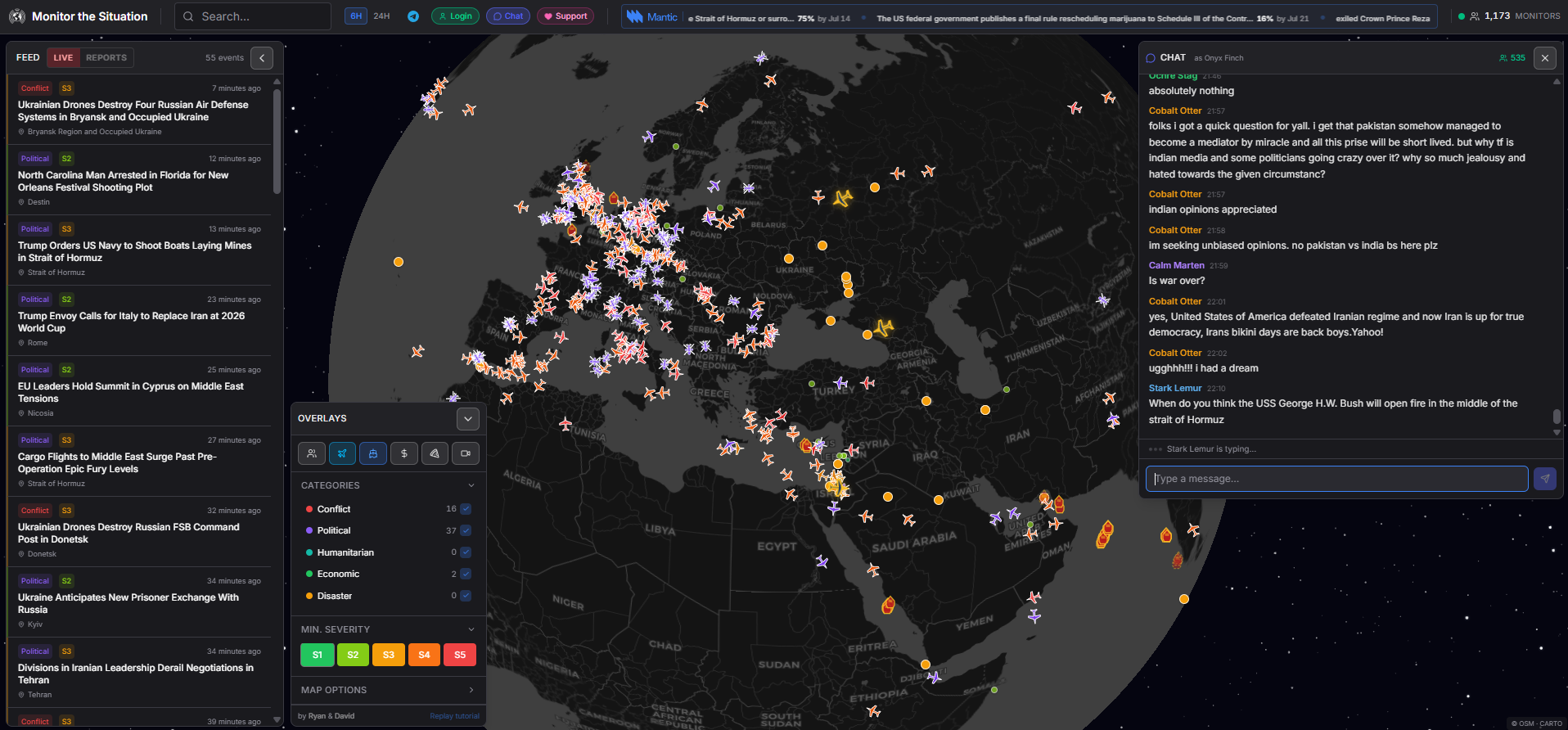The image size is (1568, 730).
Task: Click the Login button
Action: [455, 16]
